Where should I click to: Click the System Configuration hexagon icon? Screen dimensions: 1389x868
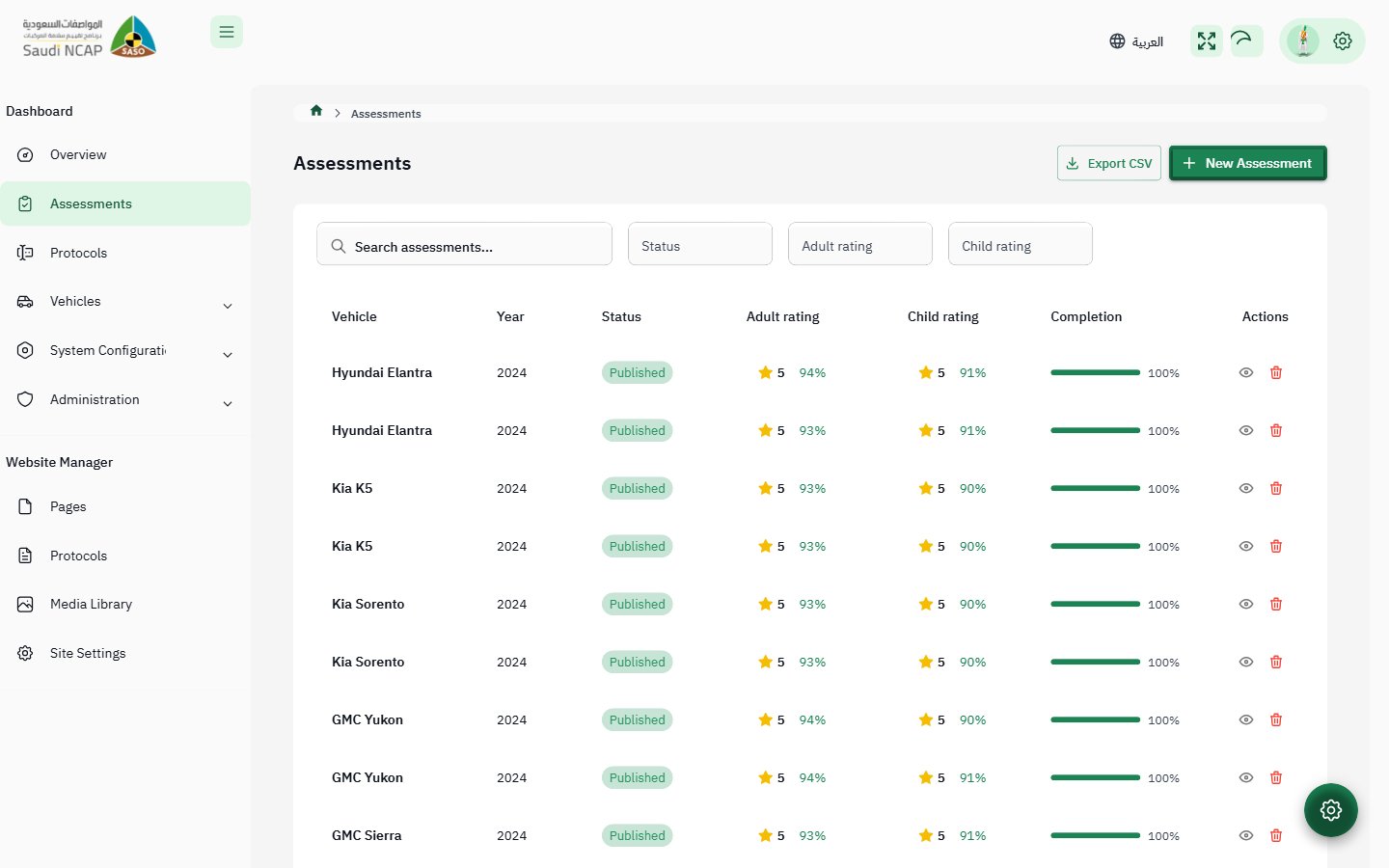click(26, 350)
